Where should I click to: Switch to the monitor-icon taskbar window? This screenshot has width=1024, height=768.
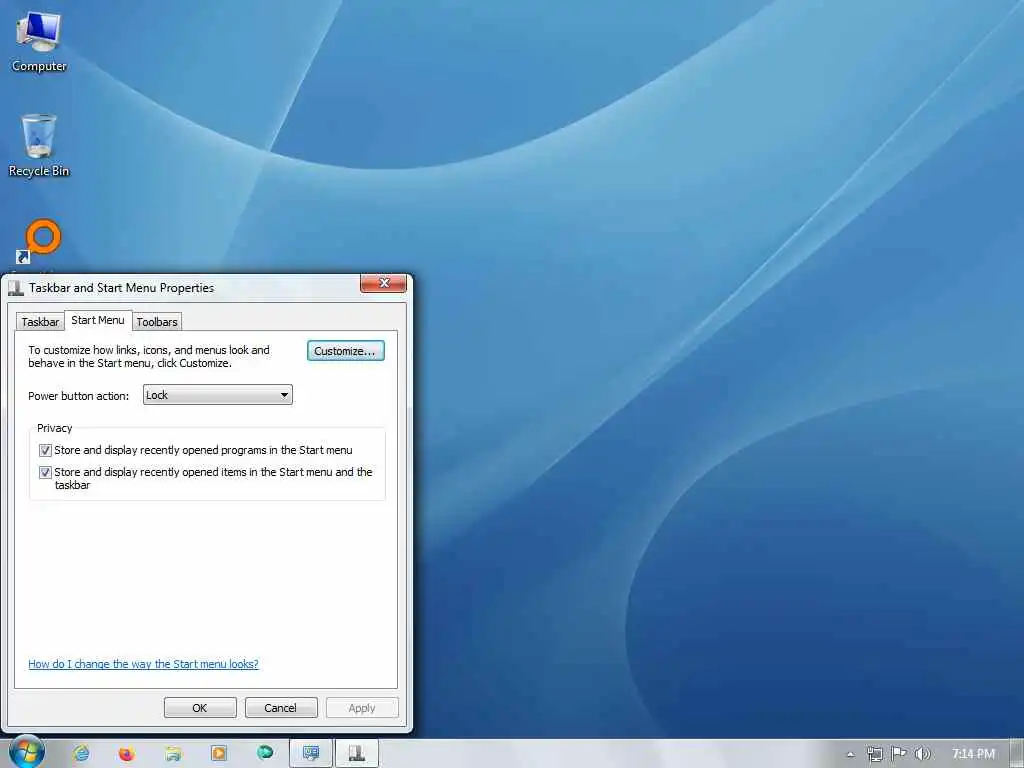[311, 754]
